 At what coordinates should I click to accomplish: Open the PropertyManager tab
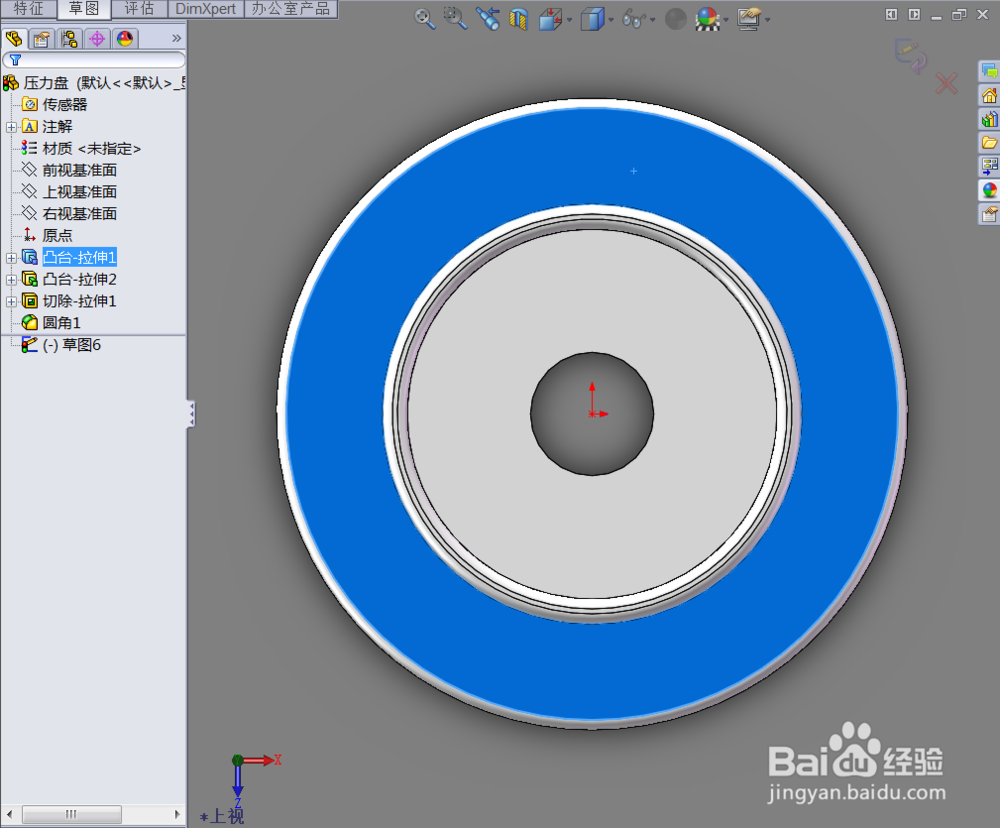[41, 39]
